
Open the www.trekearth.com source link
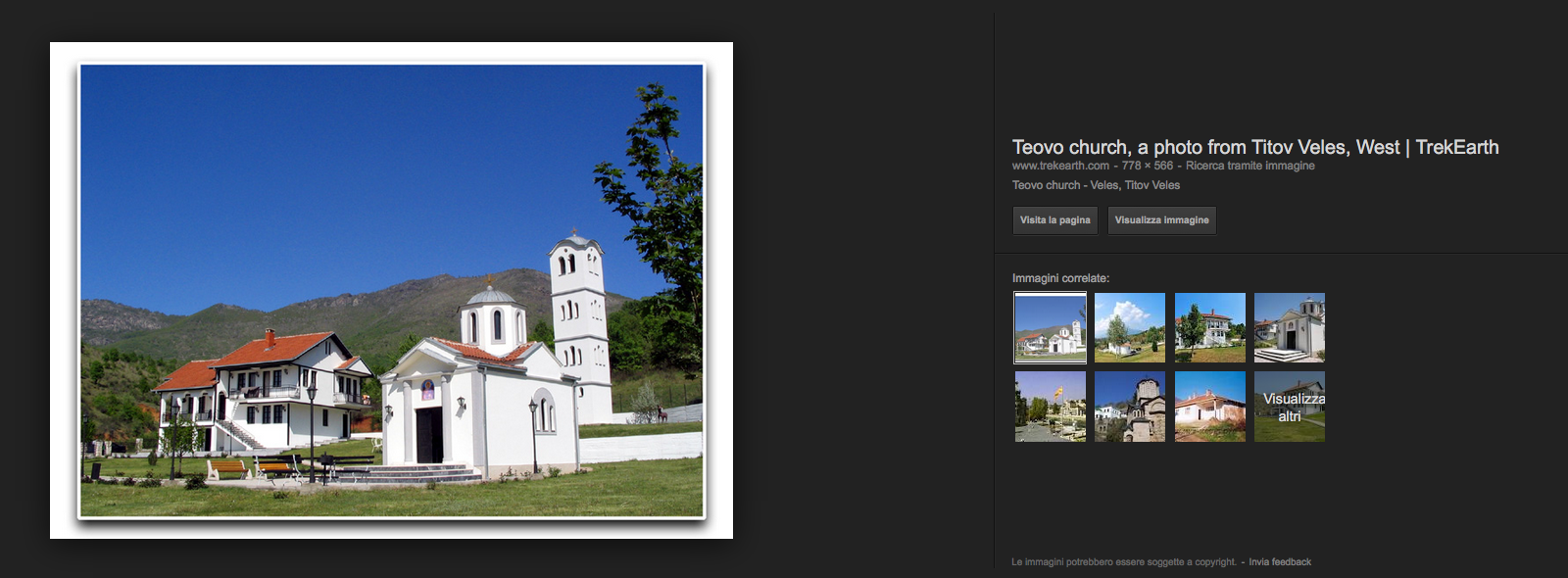[1060, 166]
